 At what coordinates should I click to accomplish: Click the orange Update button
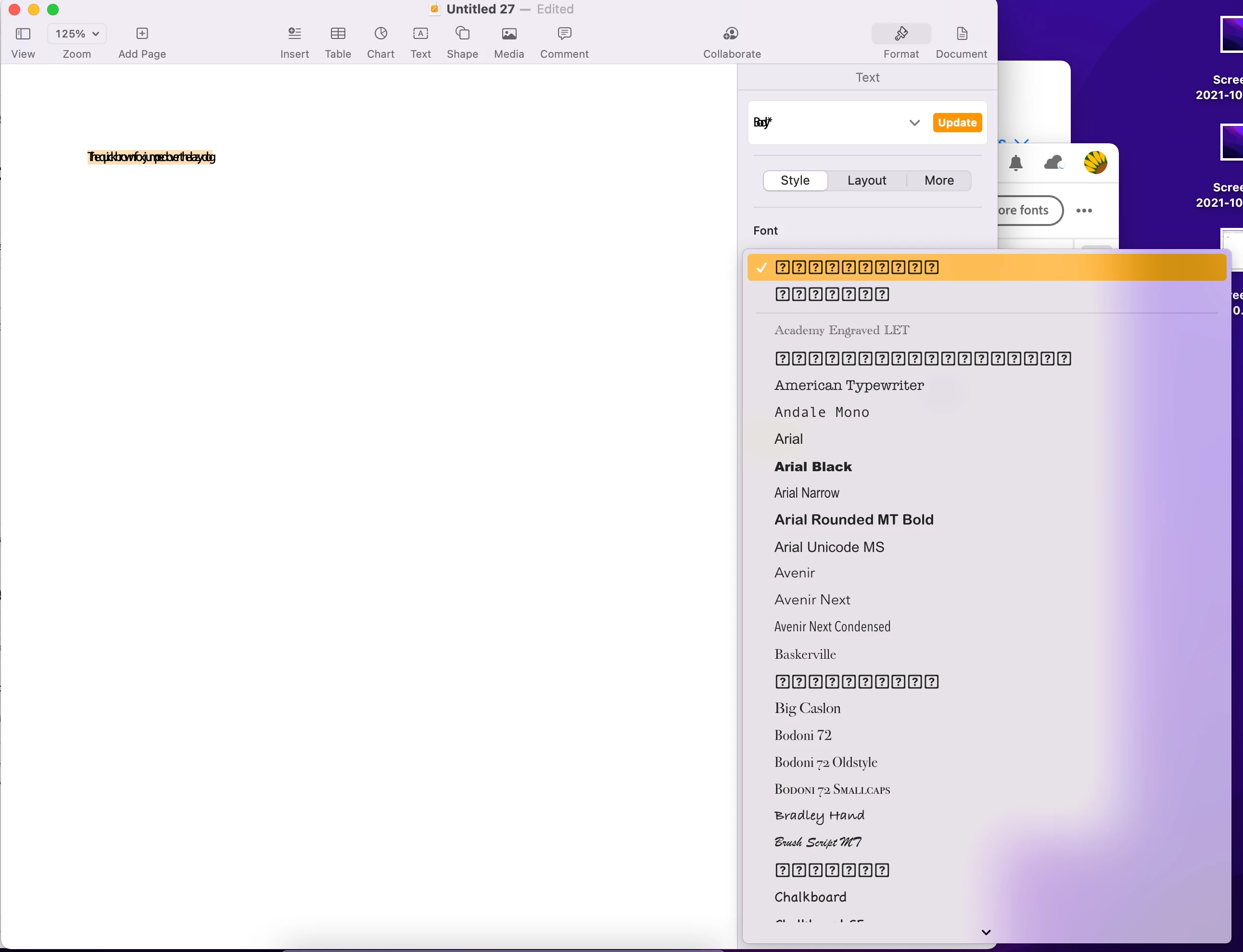click(957, 123)
